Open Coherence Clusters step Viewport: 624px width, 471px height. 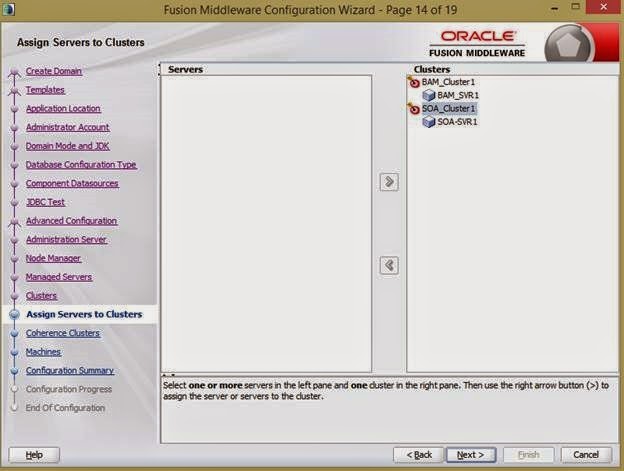(63, 333)
